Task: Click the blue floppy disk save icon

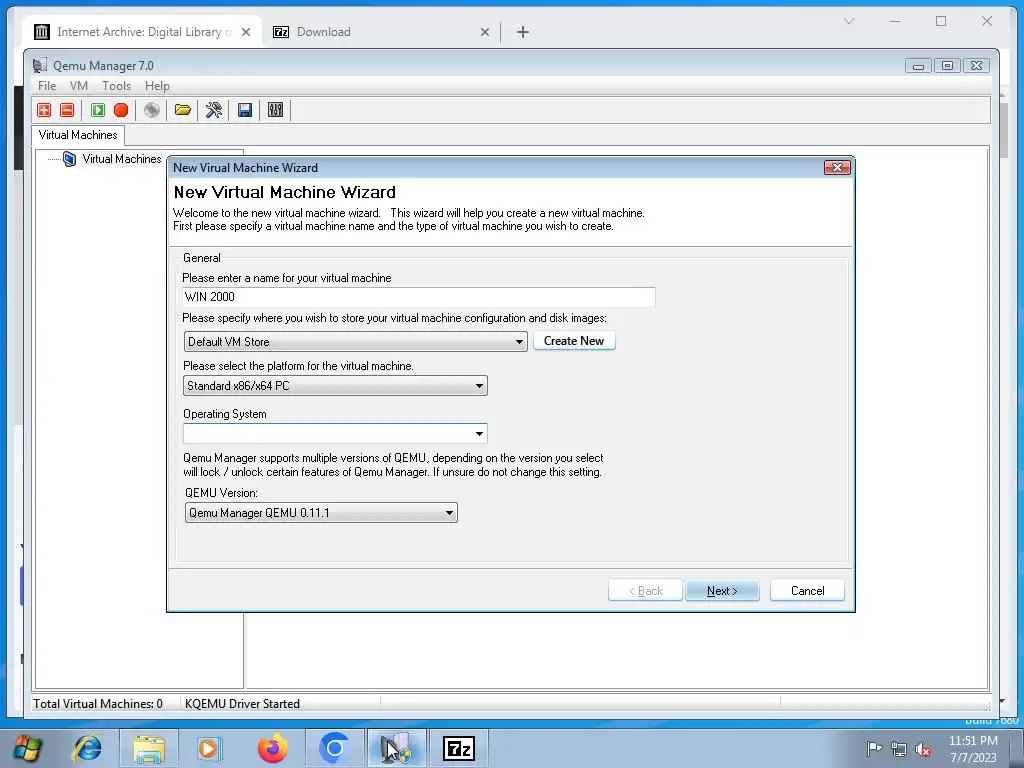Action: (x=245, y=110)
